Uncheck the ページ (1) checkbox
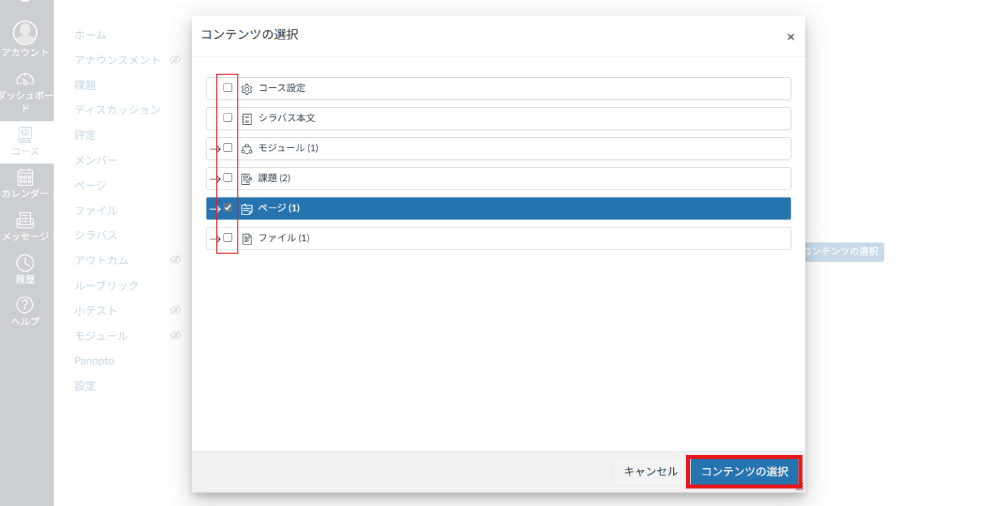The height and width of the screenshot is (506, 1000). (x=228, y=207)
